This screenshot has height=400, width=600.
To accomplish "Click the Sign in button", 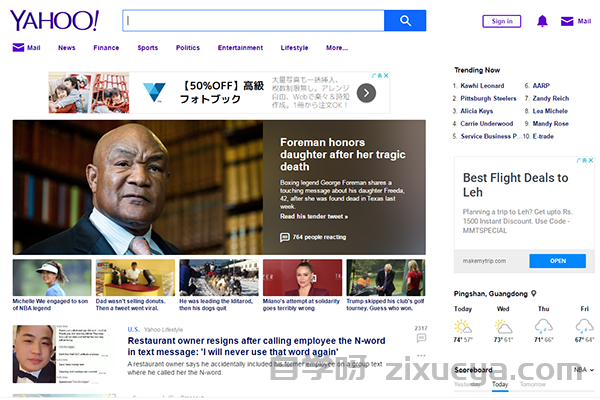I will 502,21.
